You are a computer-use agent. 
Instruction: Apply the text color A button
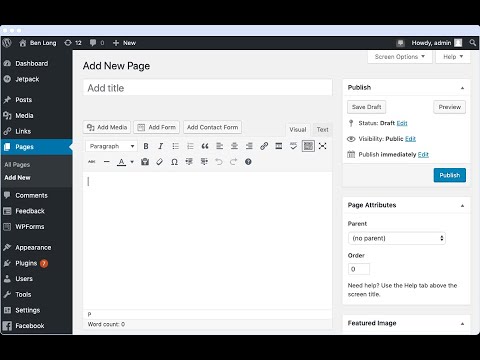(x=122, y=162)
